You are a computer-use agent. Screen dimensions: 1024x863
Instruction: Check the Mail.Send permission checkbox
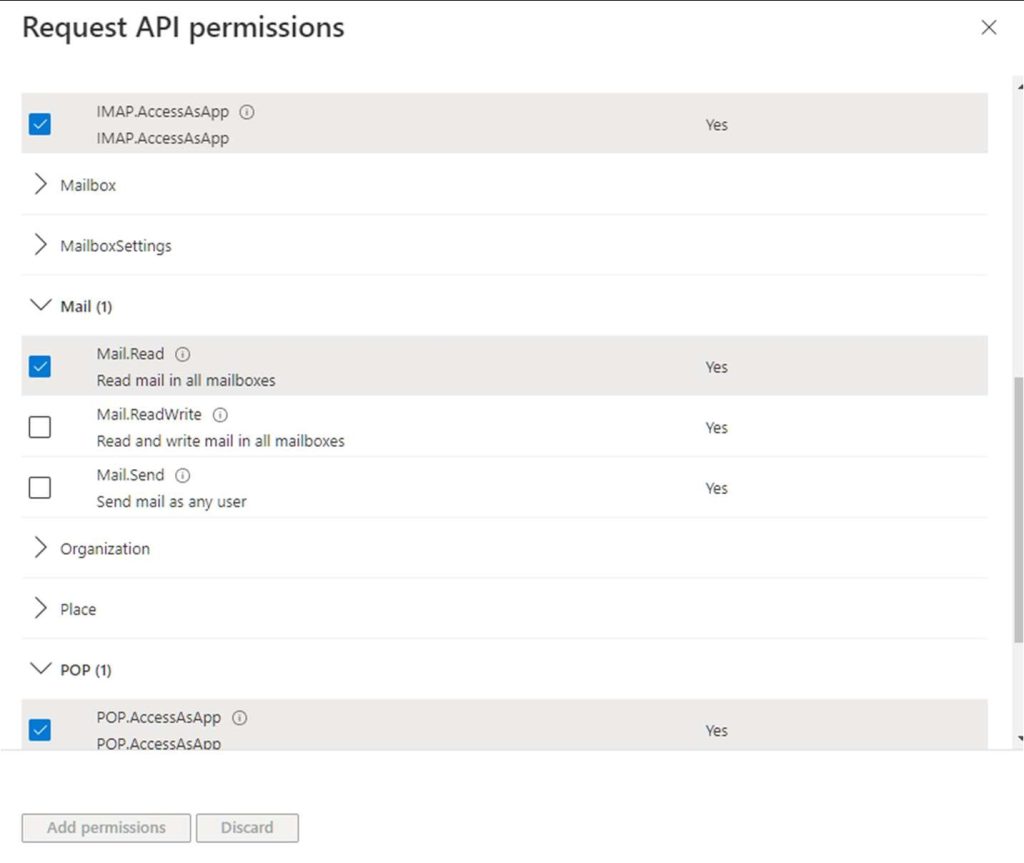tap(40, 488)
